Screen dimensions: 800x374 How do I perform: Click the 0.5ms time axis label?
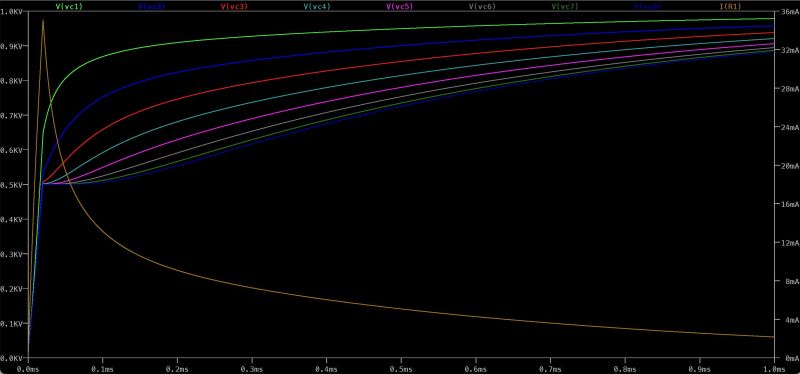(x=401, y=368)
